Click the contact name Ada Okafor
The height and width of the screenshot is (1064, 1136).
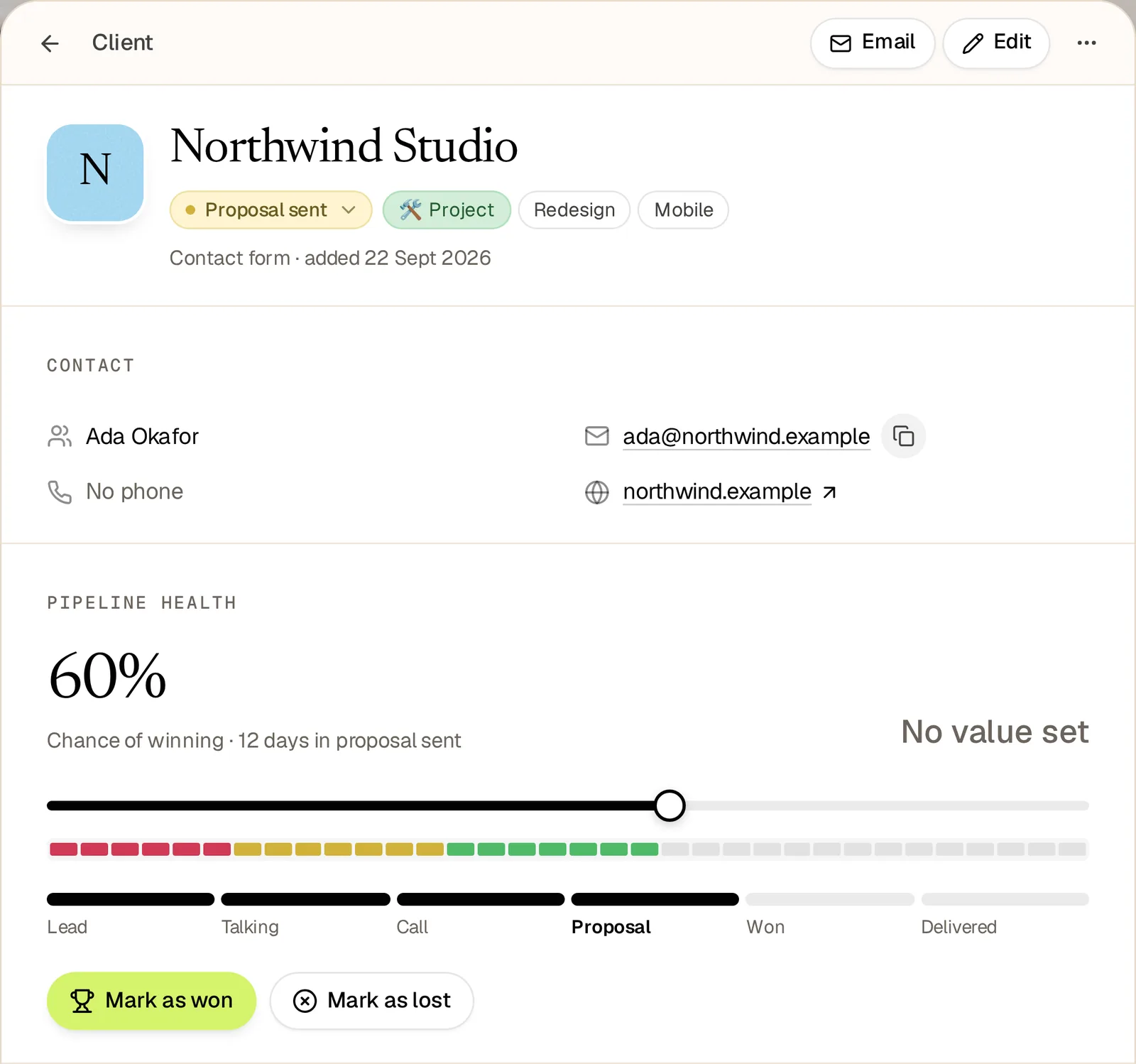[142, 436]
